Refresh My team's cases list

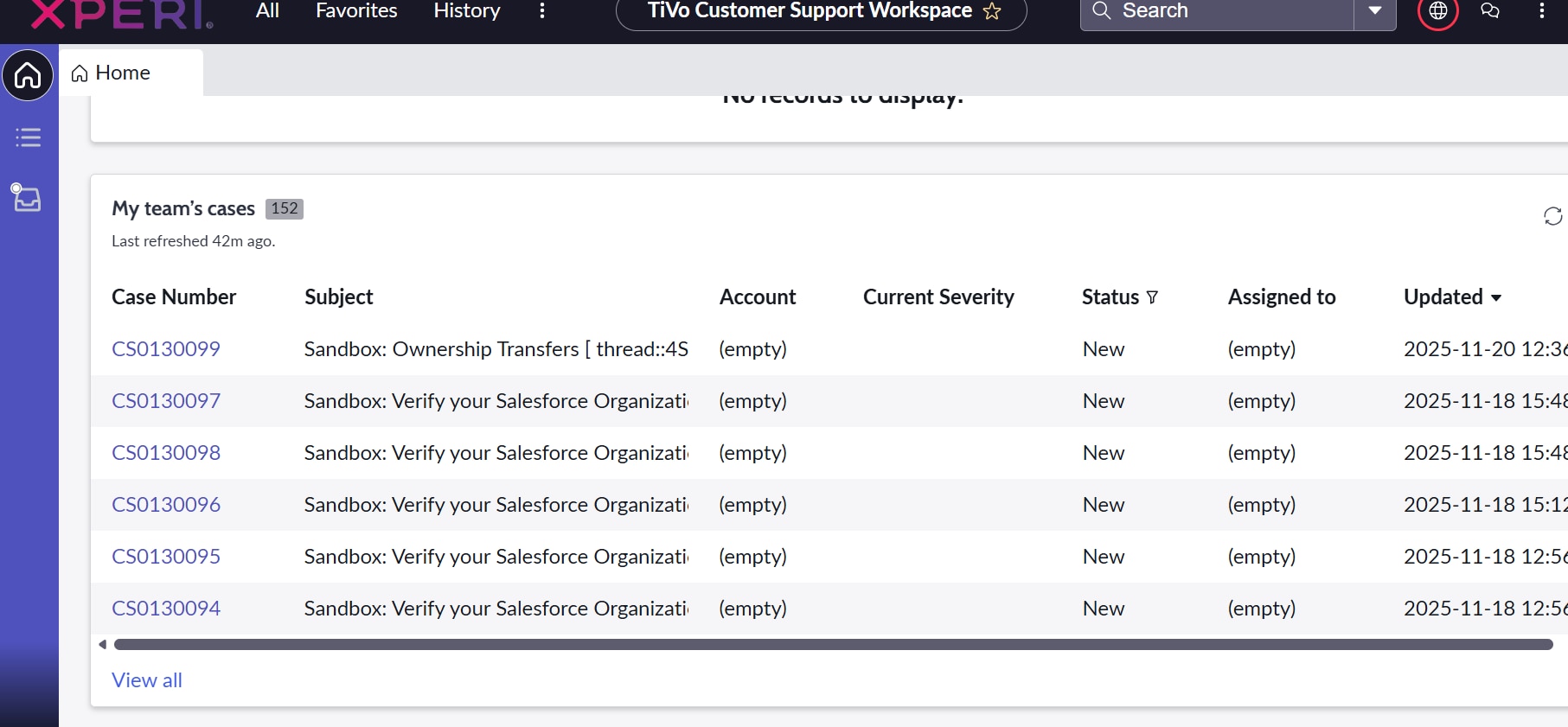coord(1553,216)
